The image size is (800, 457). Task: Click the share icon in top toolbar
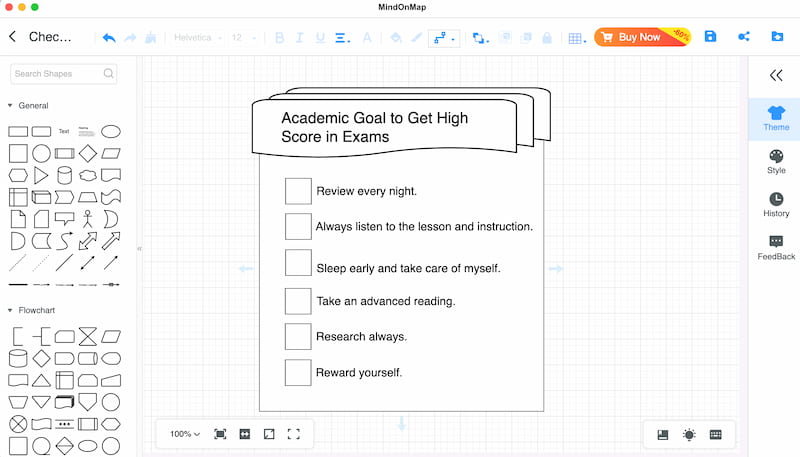(744, 36)
